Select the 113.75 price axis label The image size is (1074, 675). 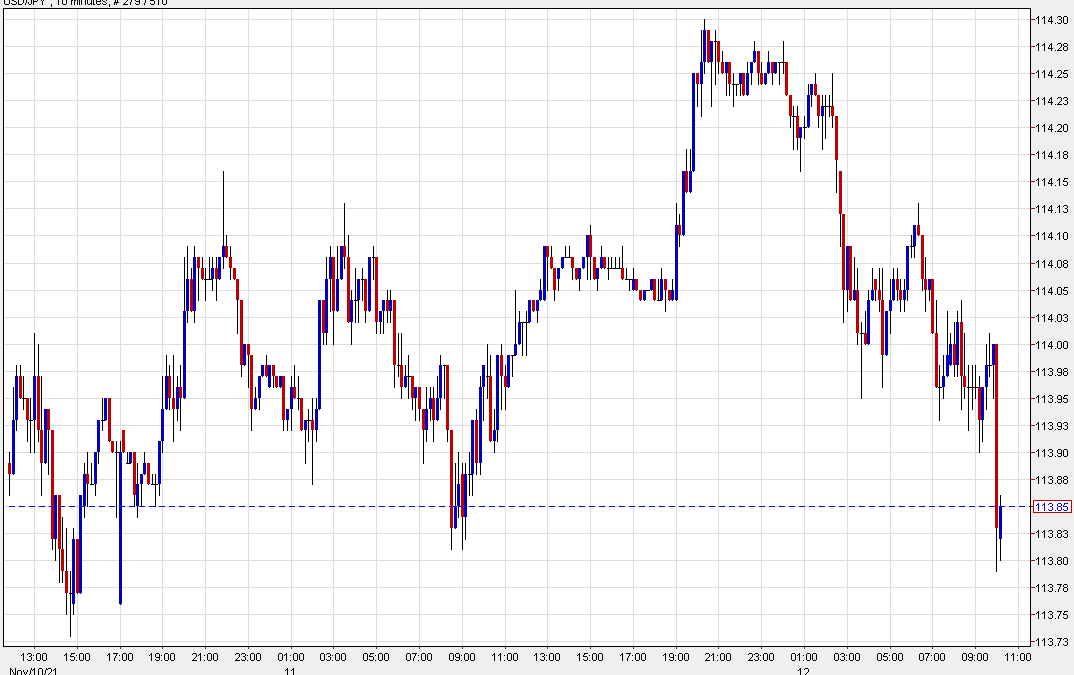[x=1052, y=615]
